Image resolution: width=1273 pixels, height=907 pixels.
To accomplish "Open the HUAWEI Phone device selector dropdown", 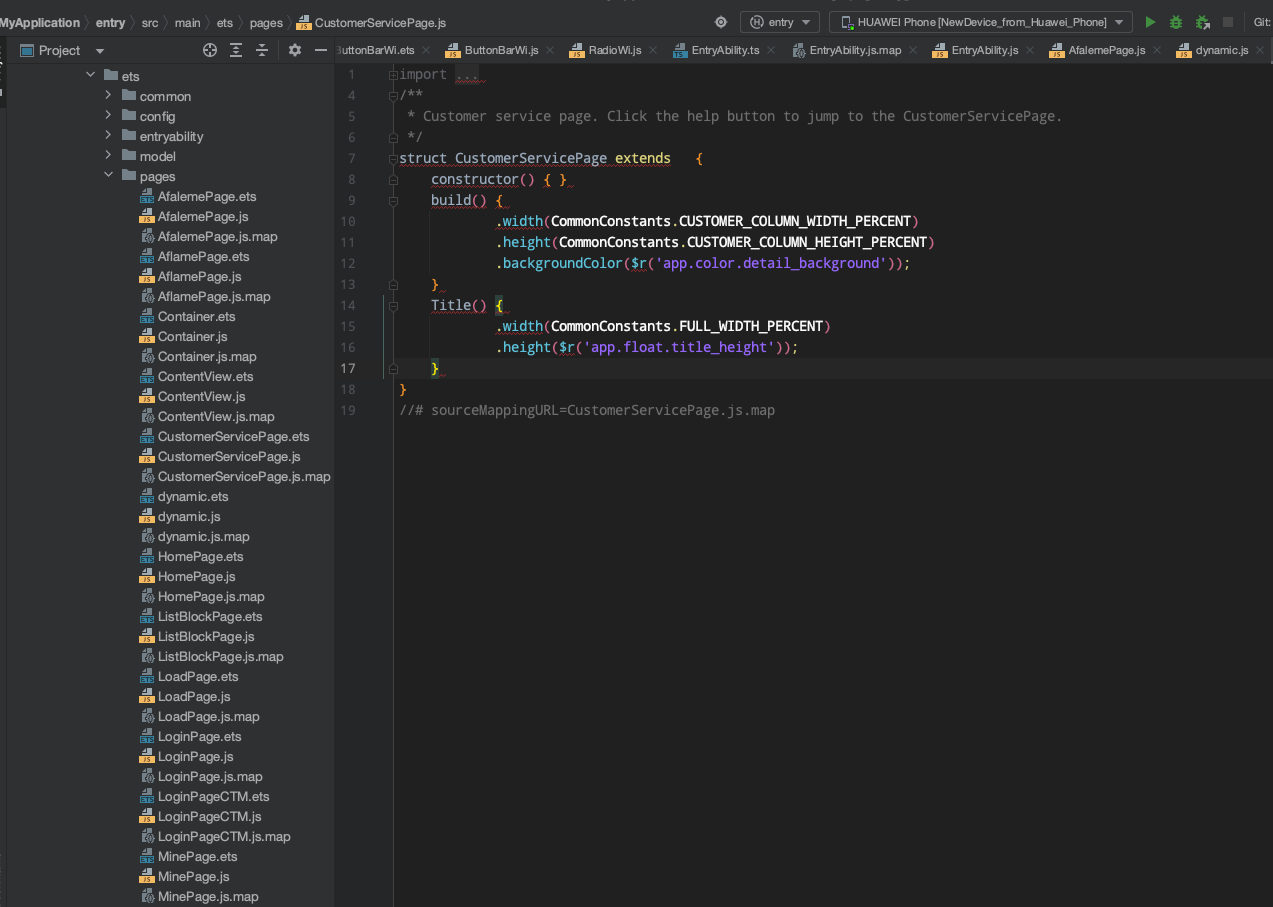I will (x=981, y=22).
